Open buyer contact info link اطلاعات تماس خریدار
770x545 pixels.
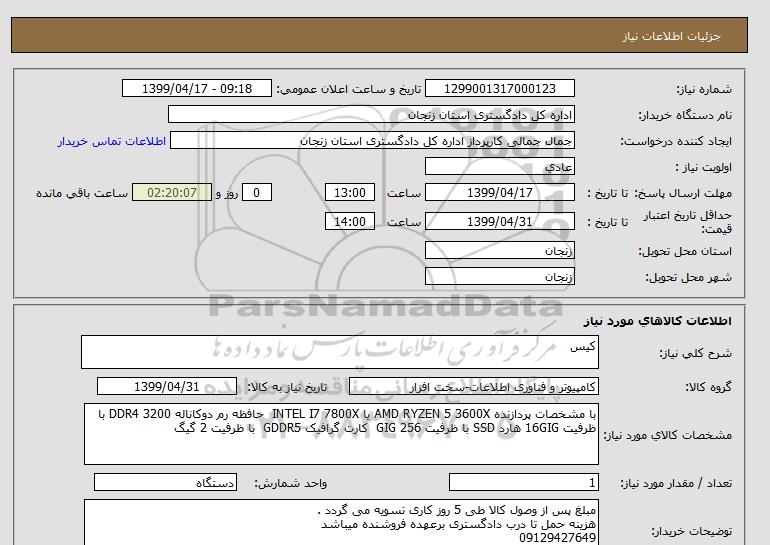click(112, 141)
